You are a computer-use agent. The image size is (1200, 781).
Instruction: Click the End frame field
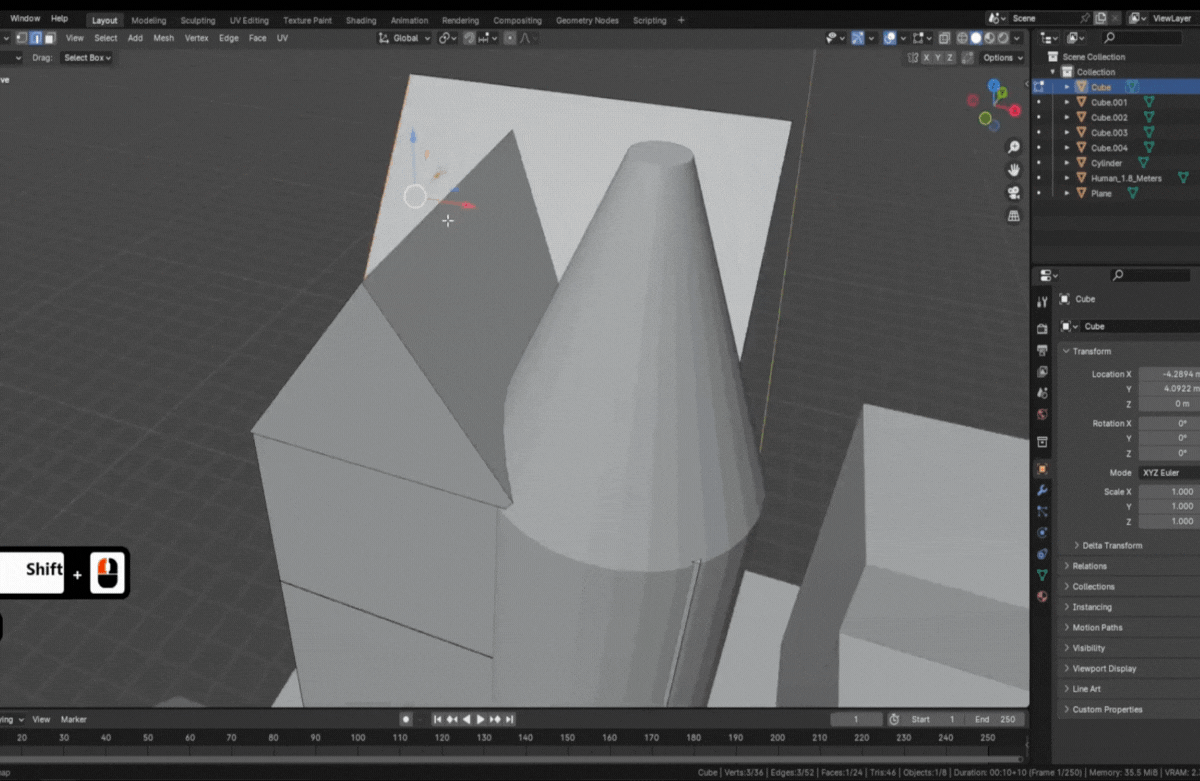click(996, 719)
